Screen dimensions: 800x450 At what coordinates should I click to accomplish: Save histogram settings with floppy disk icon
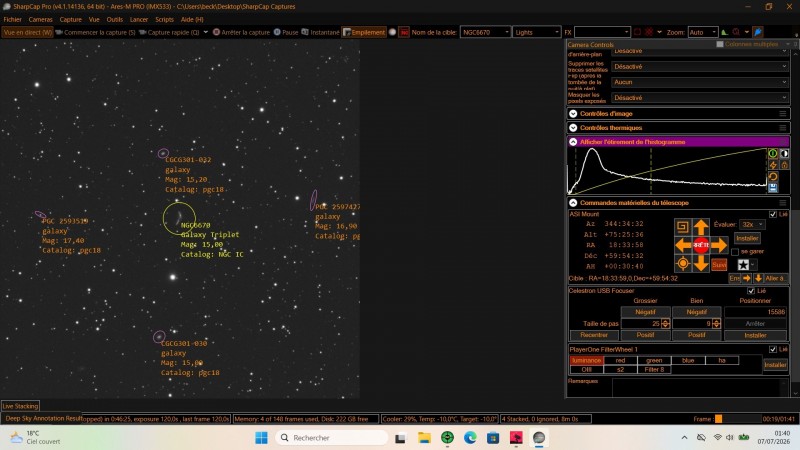tap(773, 188)
